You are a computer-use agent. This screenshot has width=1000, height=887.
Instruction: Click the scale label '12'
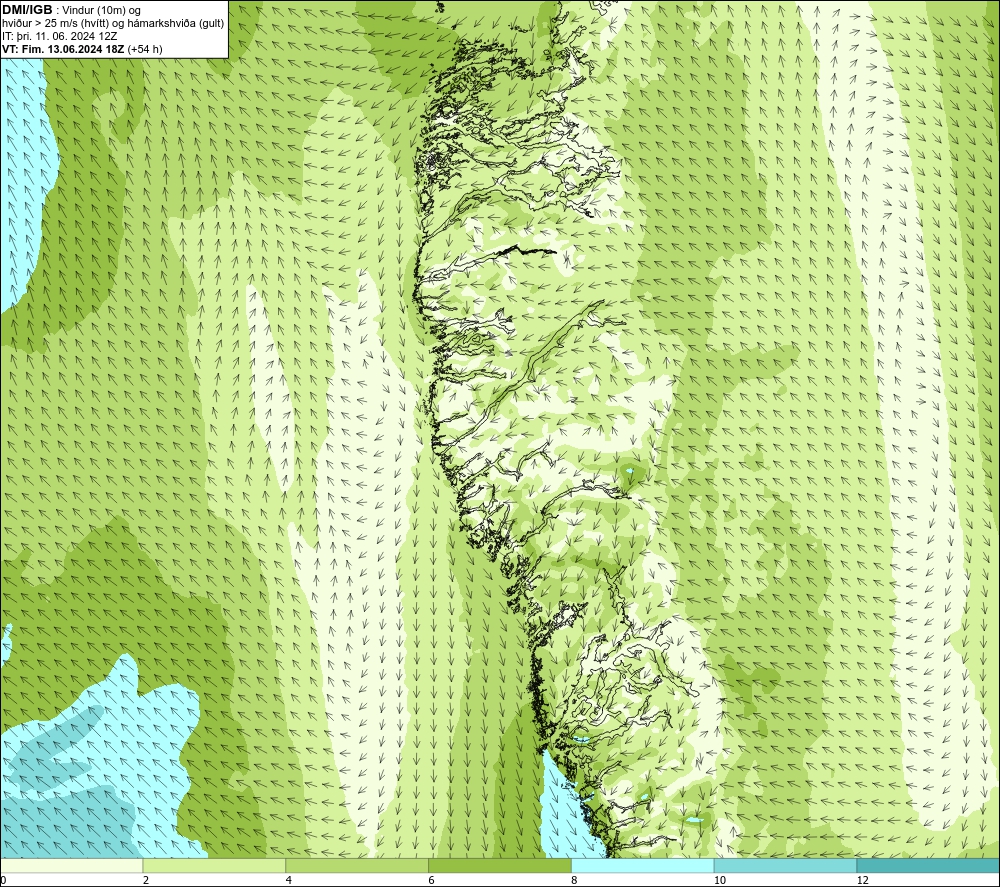[x=863, y=880]
